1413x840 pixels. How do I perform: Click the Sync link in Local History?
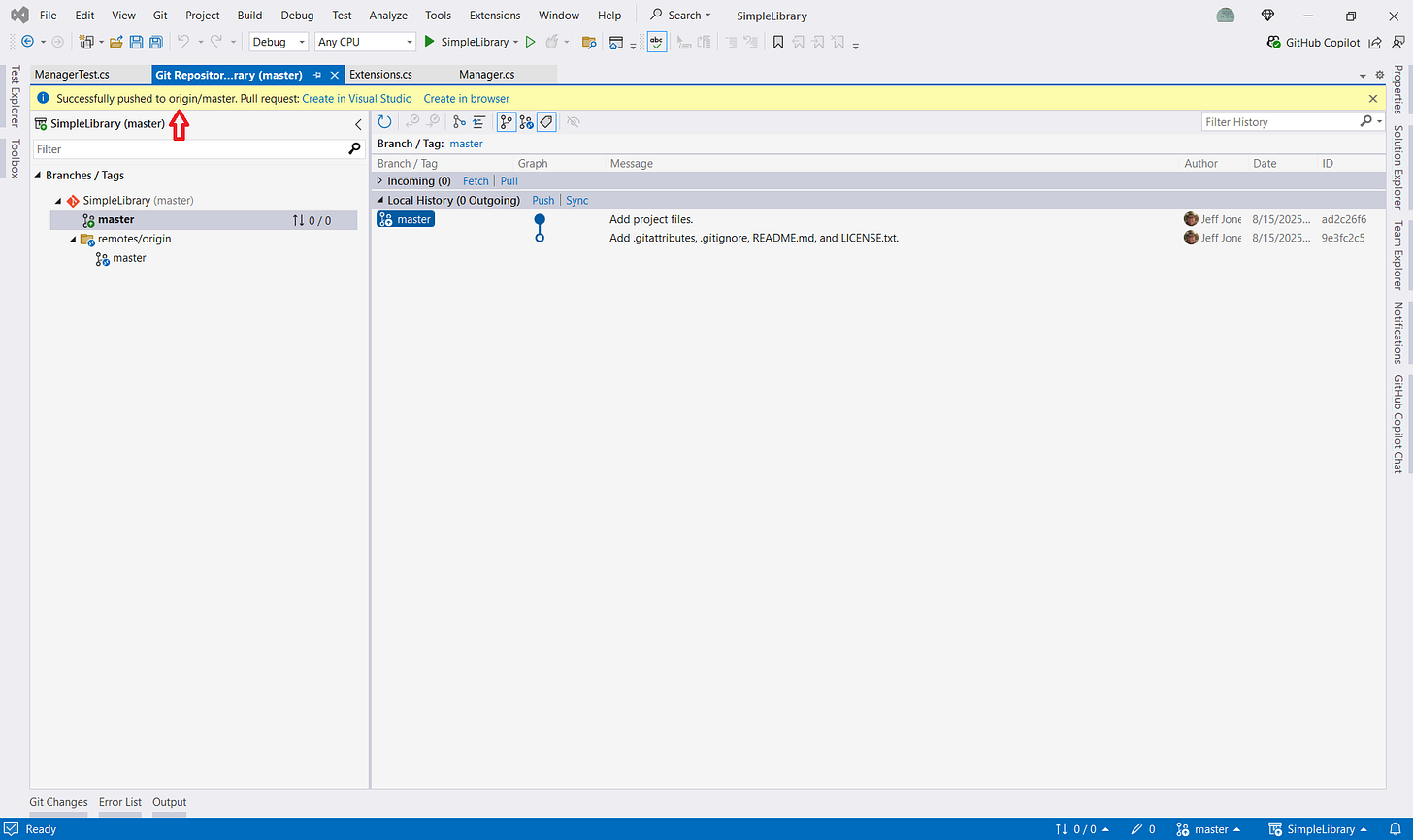click(x=577, y=201)
